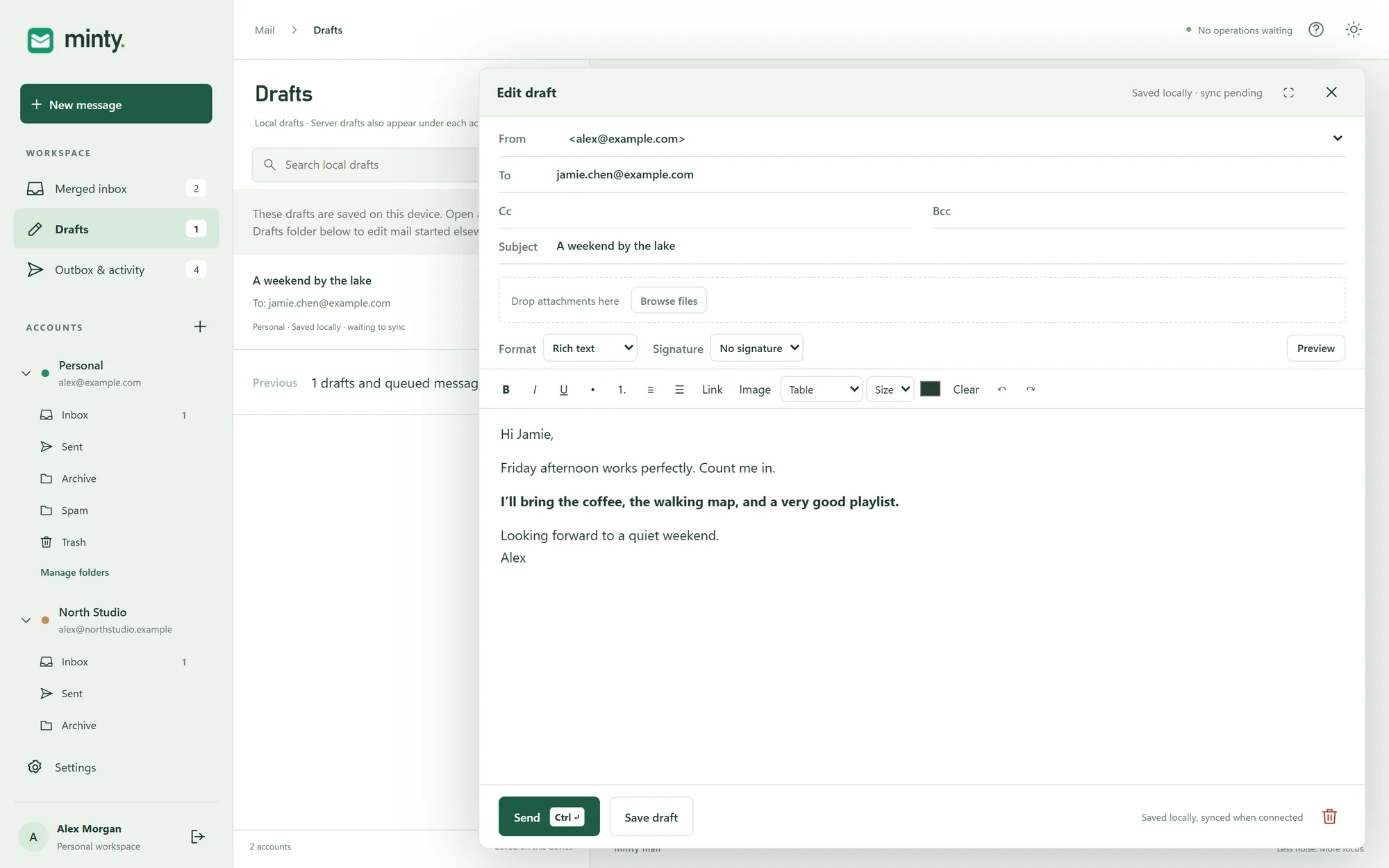Open the Format dropdown set to Rich text
Image resolution: width=1389 pixels, height=868 pixels.
coord(590,349)
